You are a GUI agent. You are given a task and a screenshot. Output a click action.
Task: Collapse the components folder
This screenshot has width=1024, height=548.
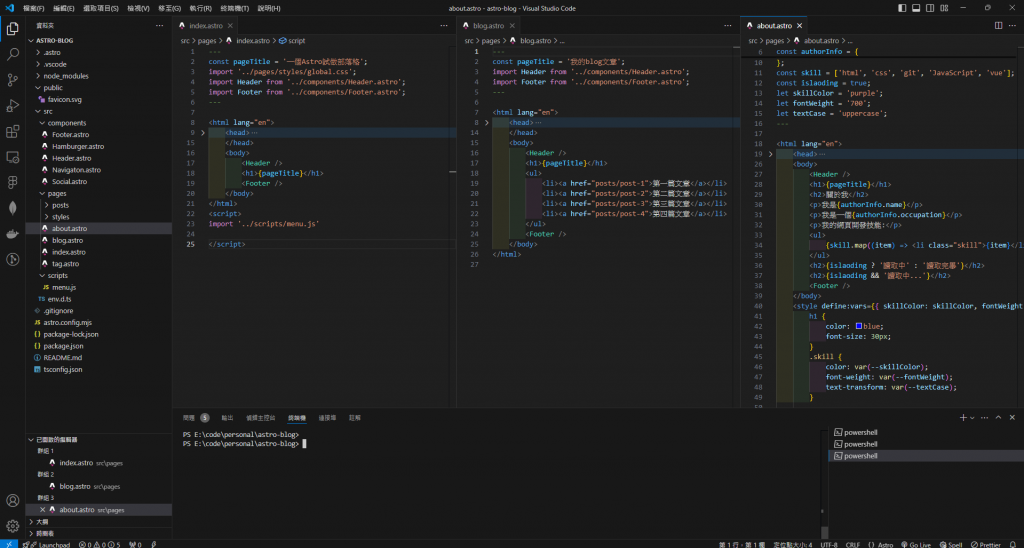pyautogui.click(x=67, y=123)
